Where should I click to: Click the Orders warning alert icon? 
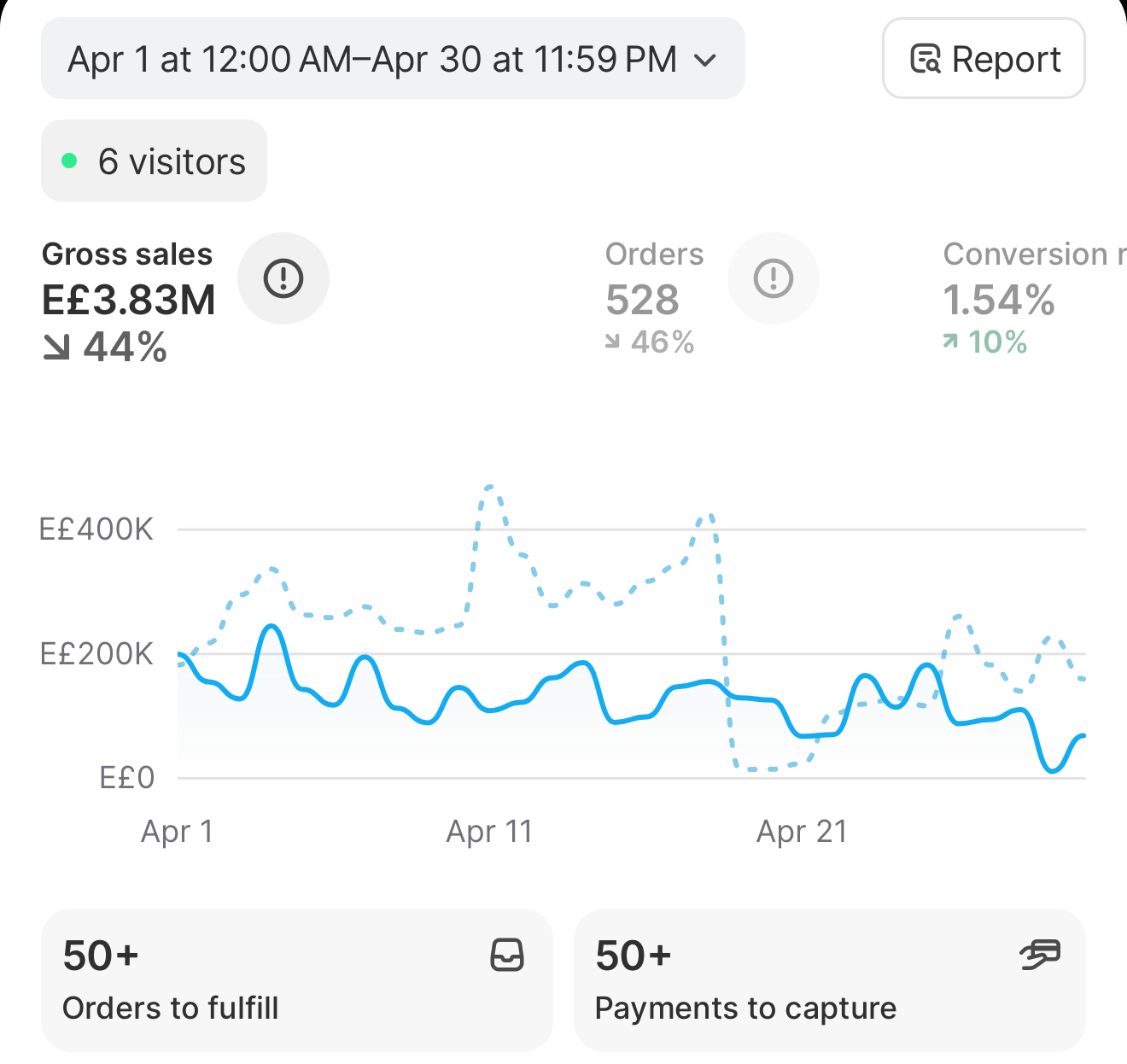(x=774, y=278)
